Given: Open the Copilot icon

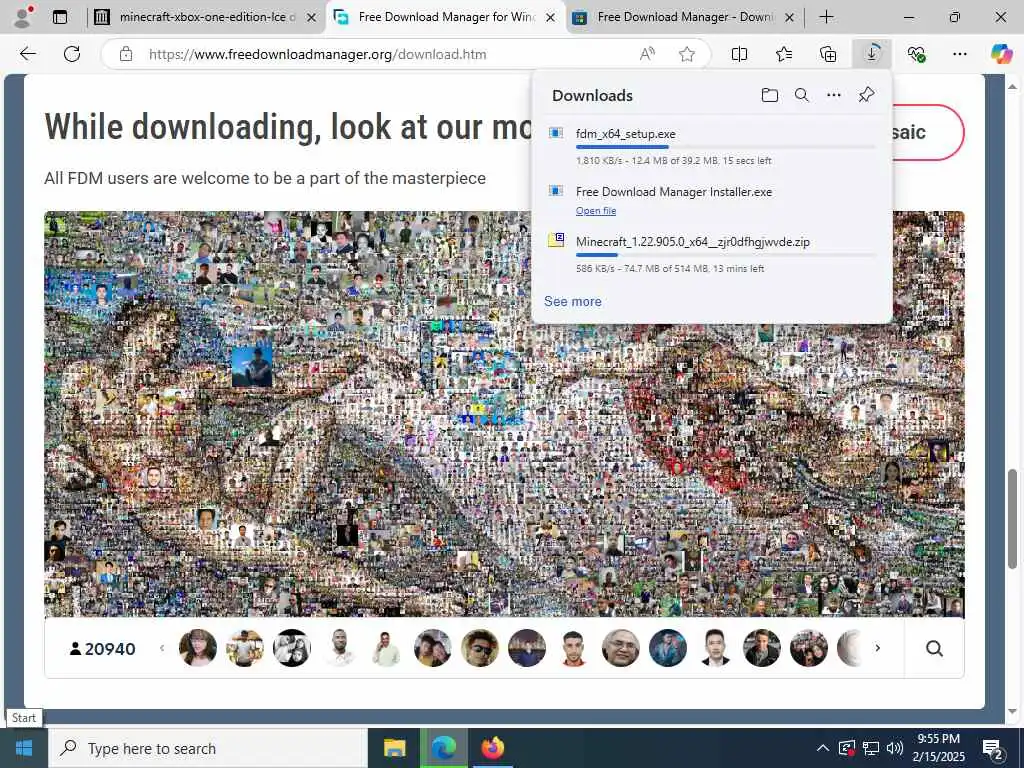Looking at the screenshot, I should (x=1001, y=54).
